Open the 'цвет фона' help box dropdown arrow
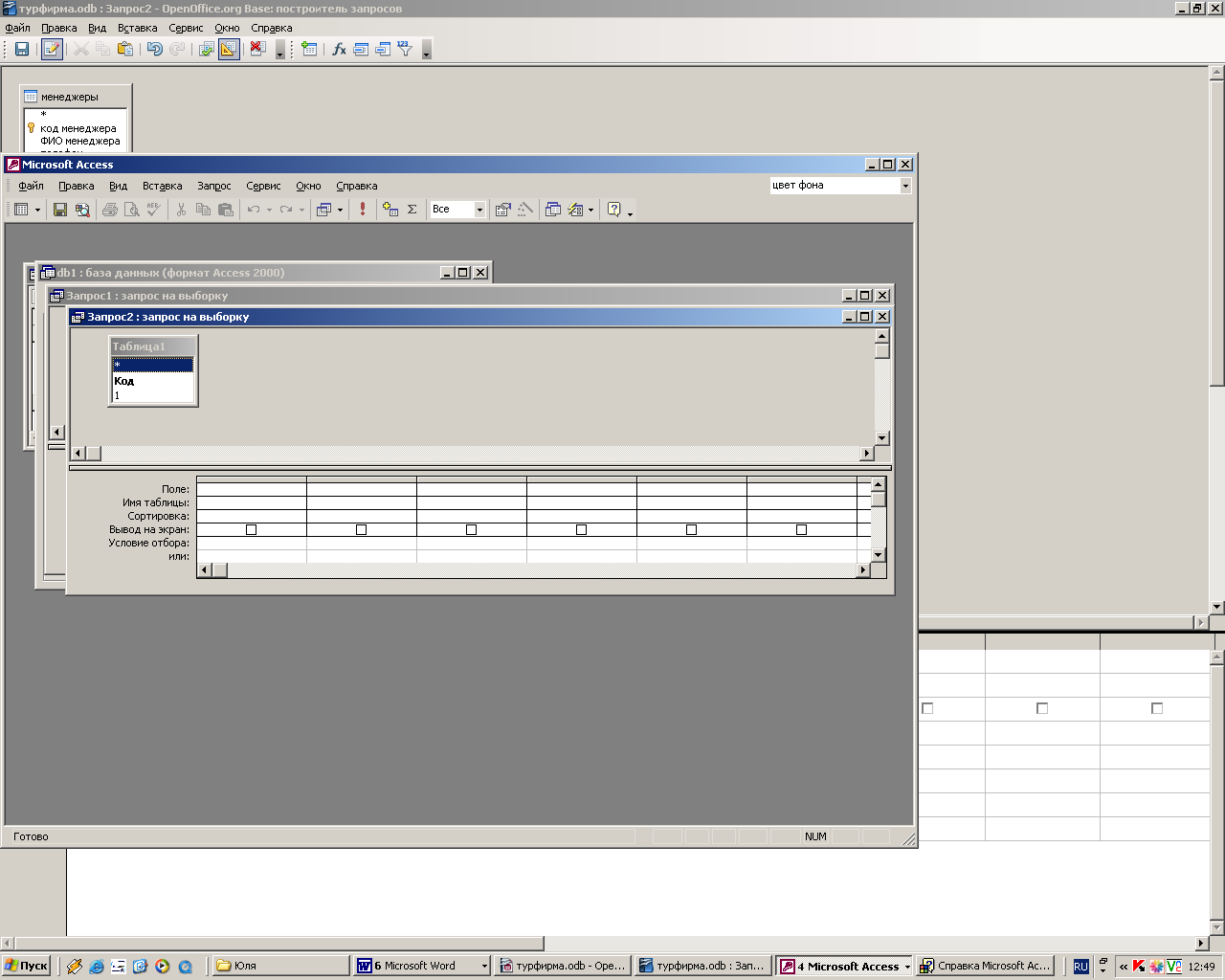The image size is (1225, 980). tap(905, 186)
